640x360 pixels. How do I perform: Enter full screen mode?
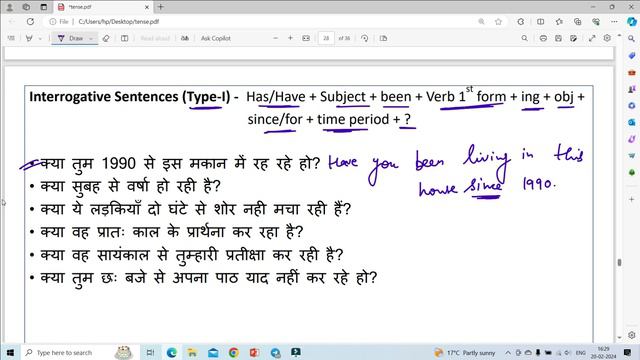pos(592,38)
